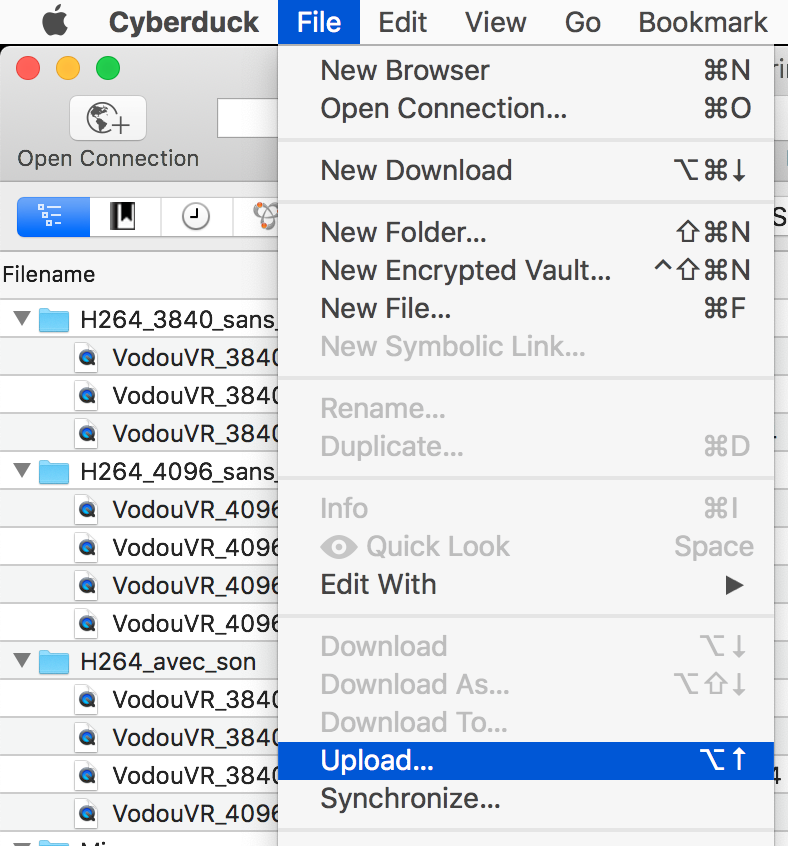
Task: Open the Bookmark menu
Action: pyautogui.click(x=703, y=22)
